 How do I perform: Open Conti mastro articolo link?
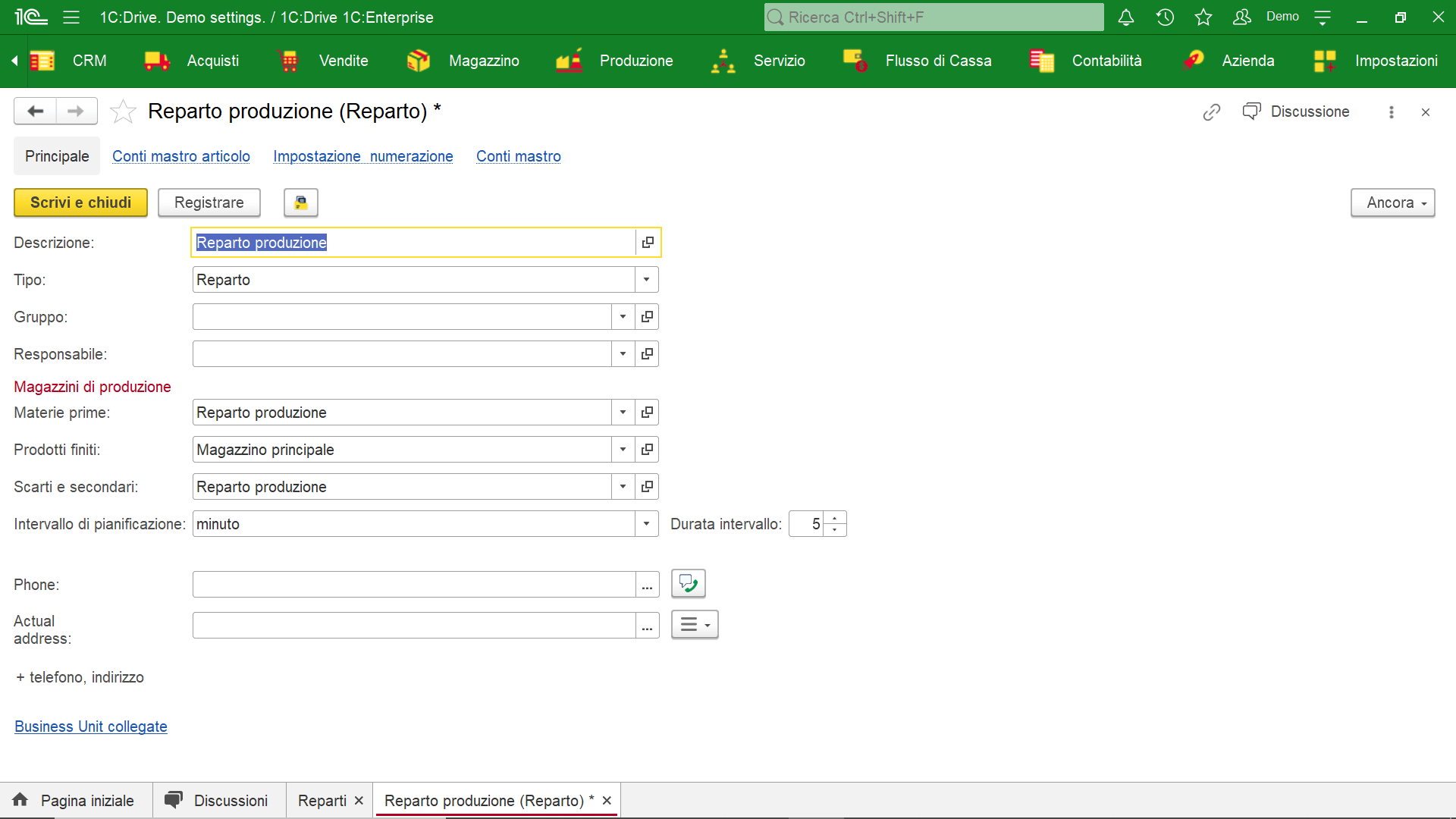coord(181,156)
